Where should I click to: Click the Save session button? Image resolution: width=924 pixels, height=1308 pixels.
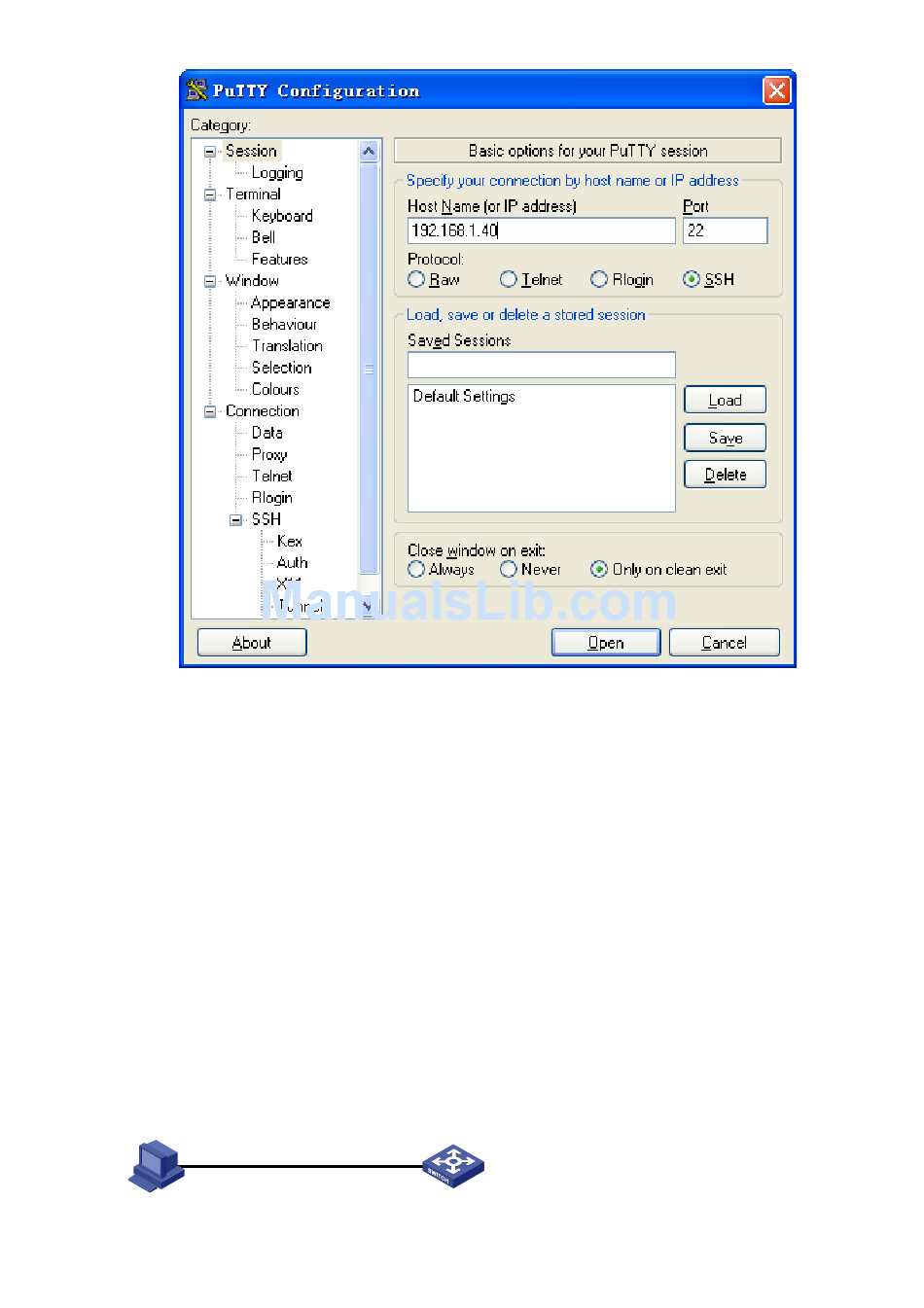point(725,439)
